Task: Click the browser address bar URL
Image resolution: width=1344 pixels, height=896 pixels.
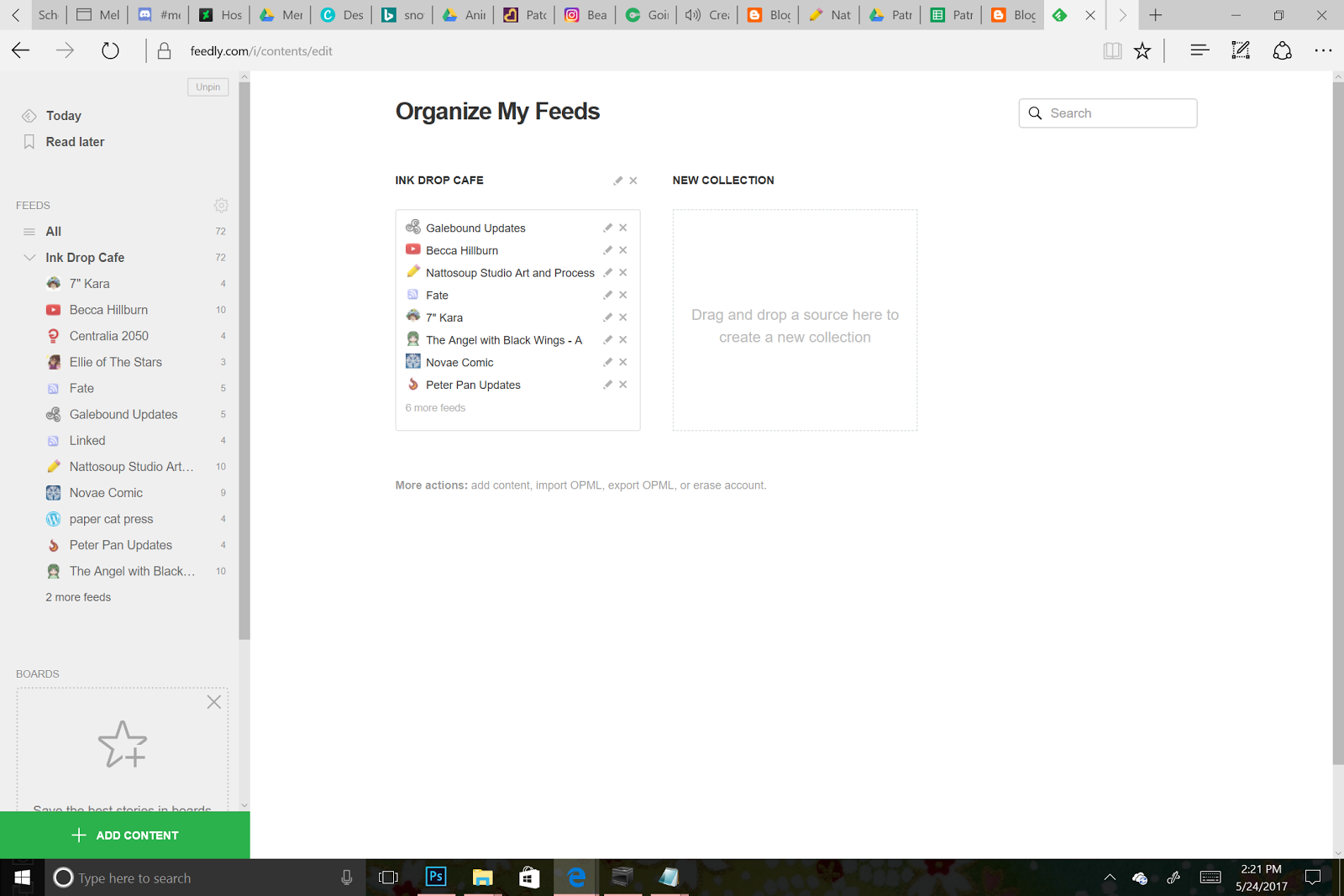Action: click(x=261, y=51)
